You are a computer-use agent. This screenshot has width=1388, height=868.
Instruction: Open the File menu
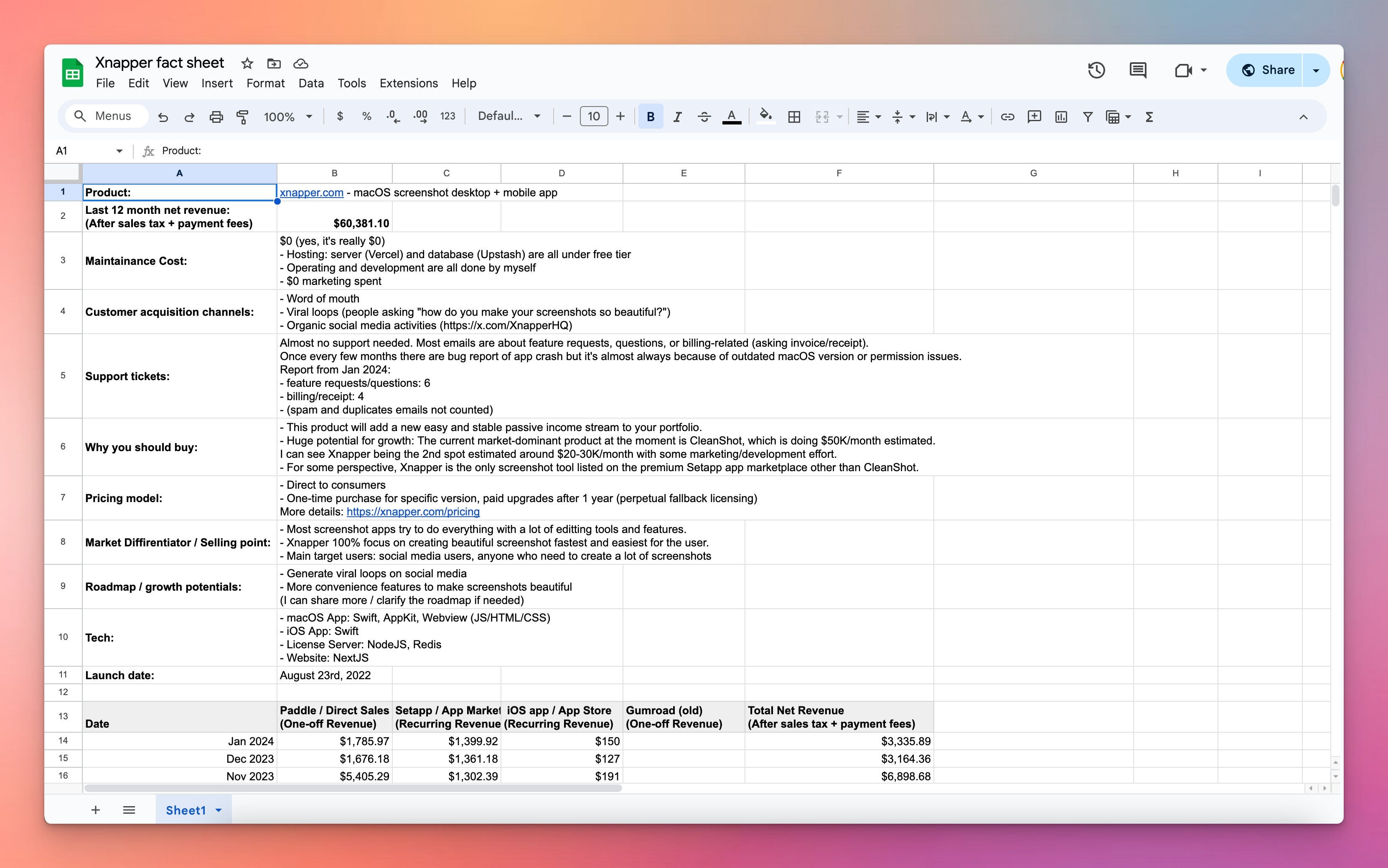pos(105,83)
